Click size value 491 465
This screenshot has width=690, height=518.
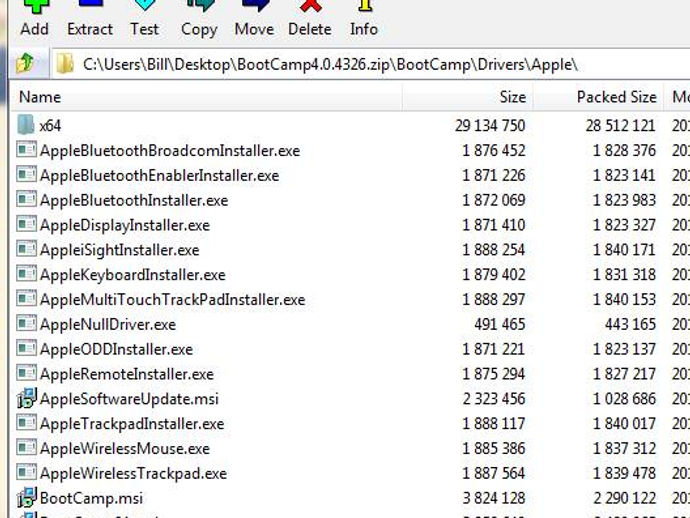point(499,324)
